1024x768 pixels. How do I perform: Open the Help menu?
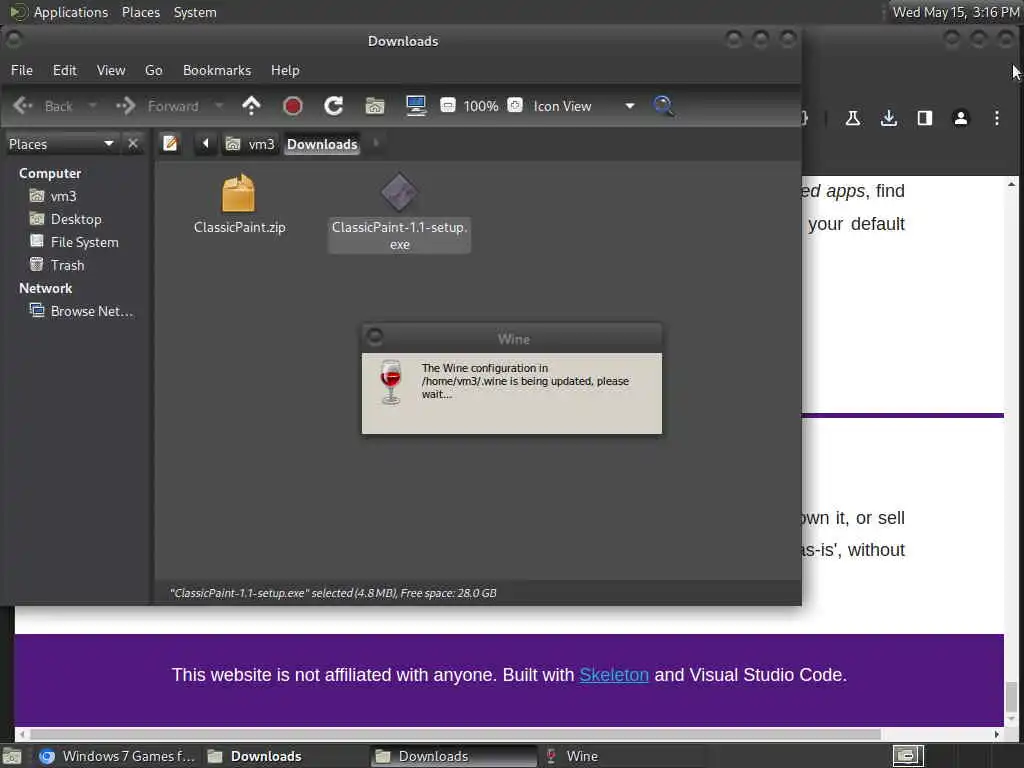point(285,70)
